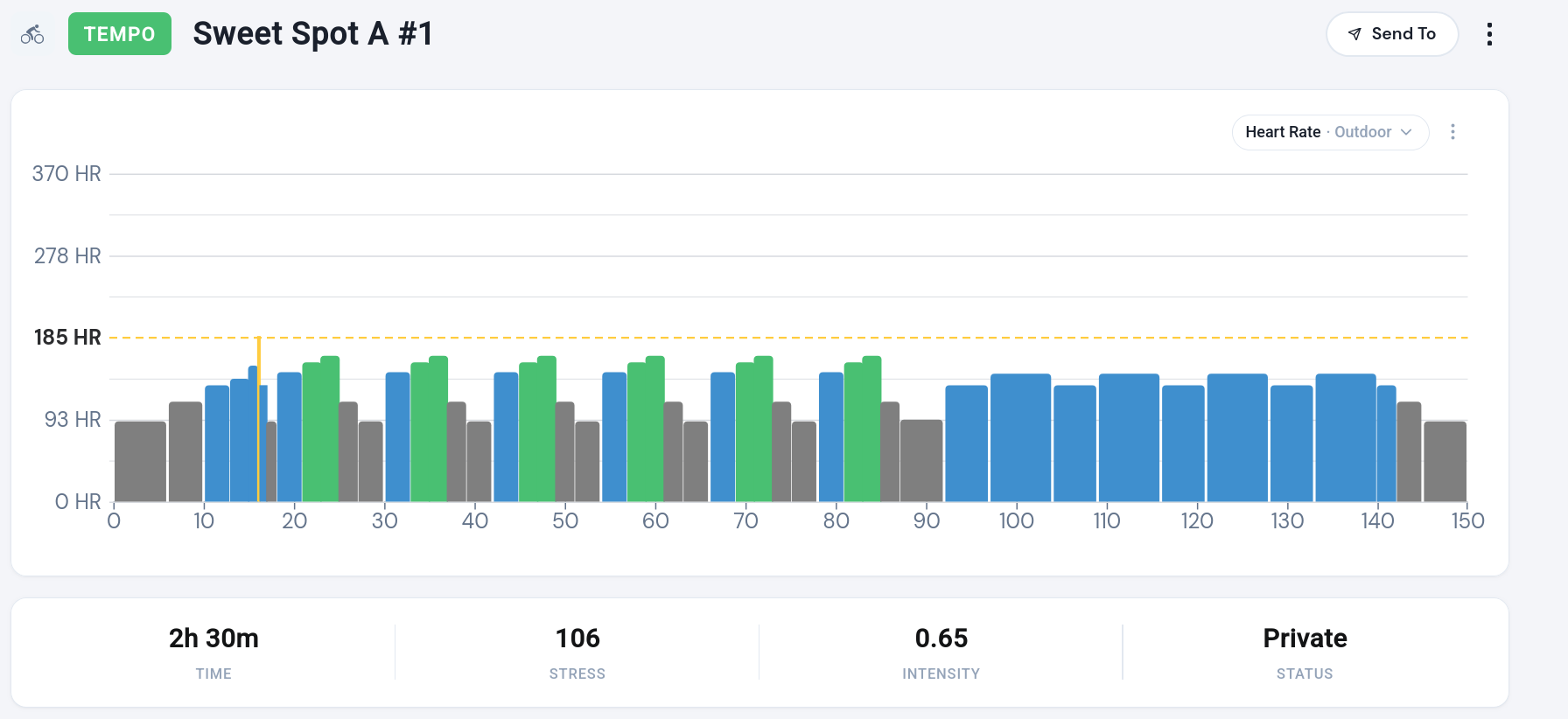Click the yellow vertical marker in the chart
The height and width of the screenshot is (719, 1568).
(258, 420)
